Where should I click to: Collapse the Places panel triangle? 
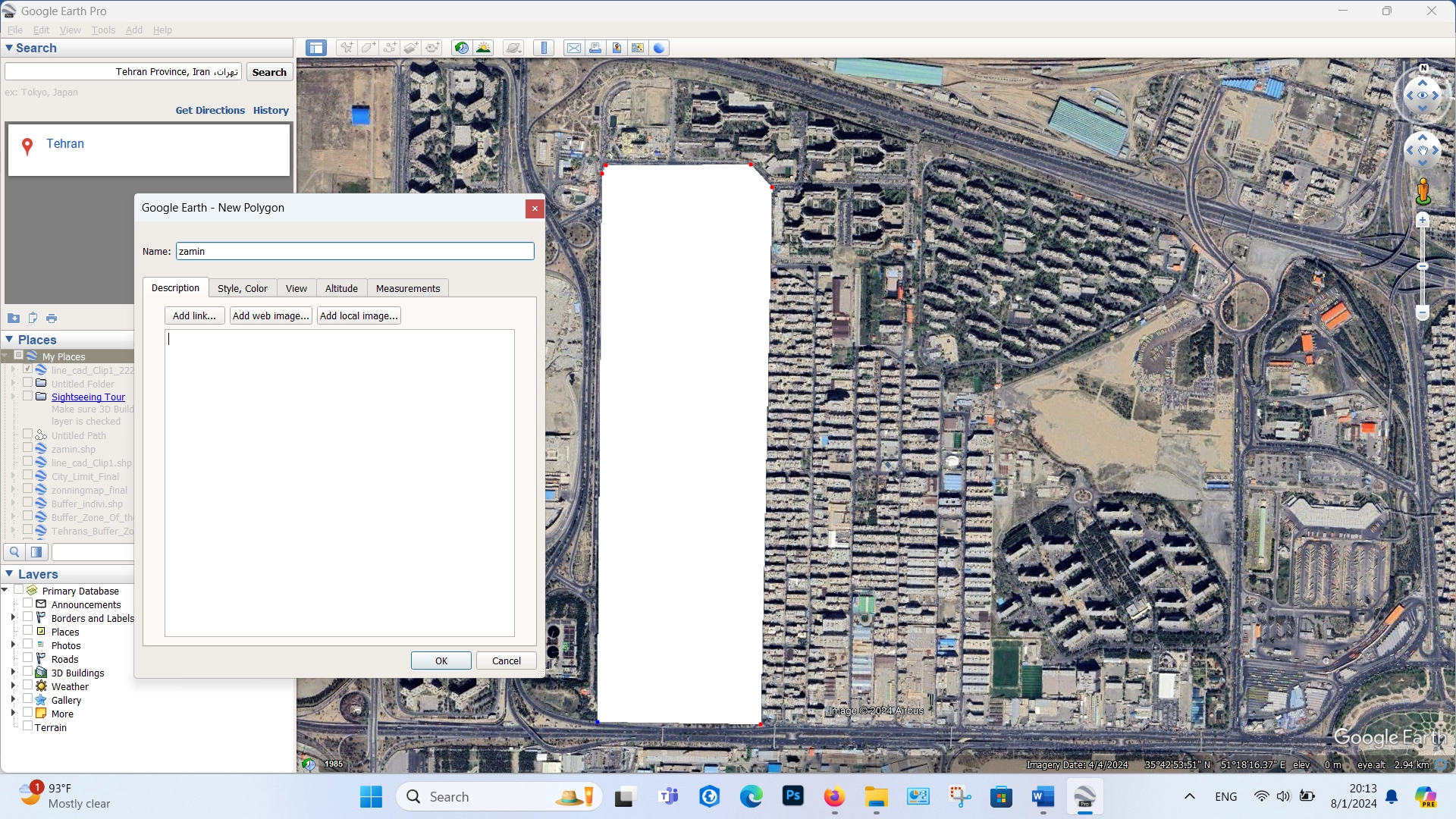[x=9, y=340]
